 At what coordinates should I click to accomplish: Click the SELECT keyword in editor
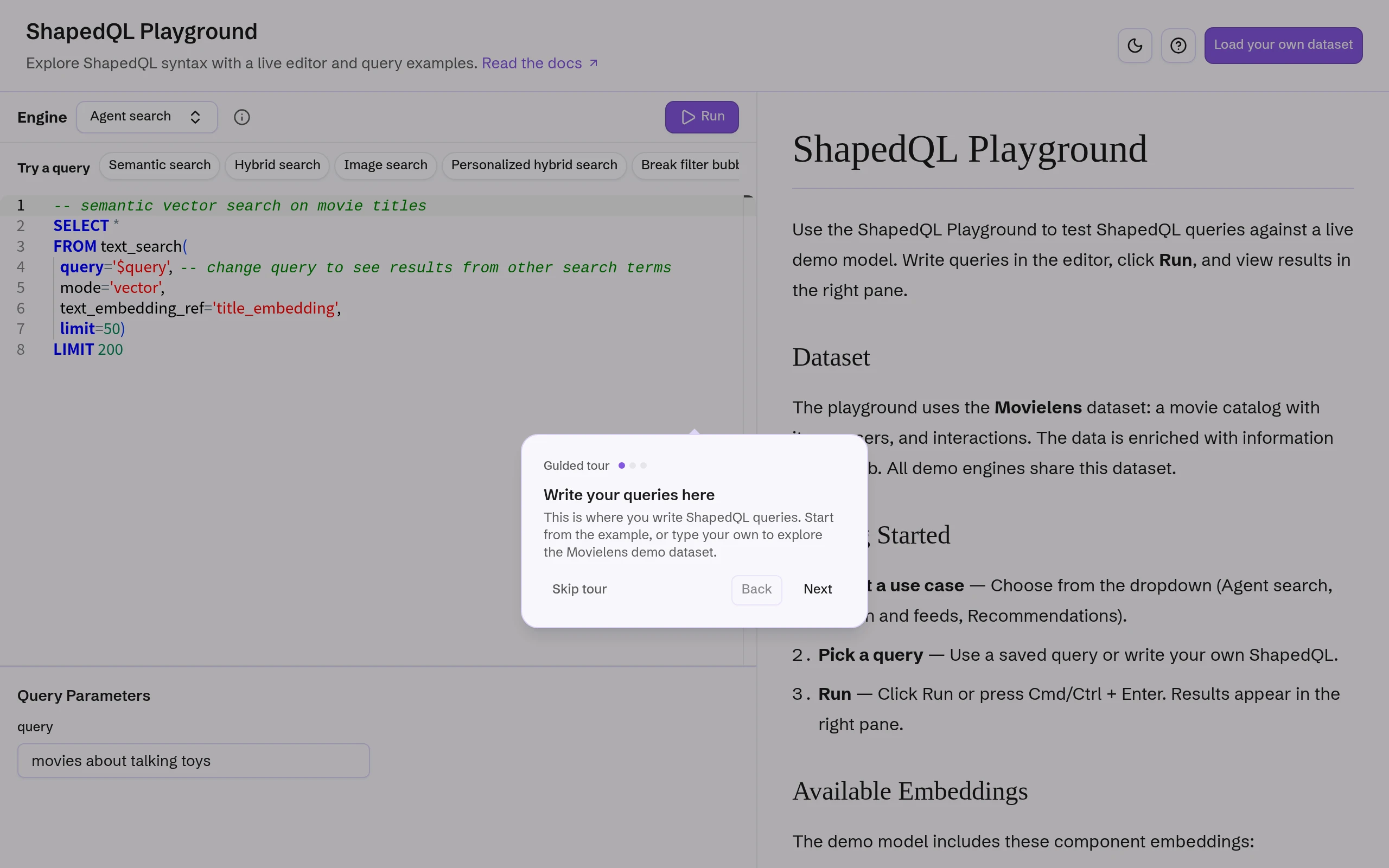(81, 226)
